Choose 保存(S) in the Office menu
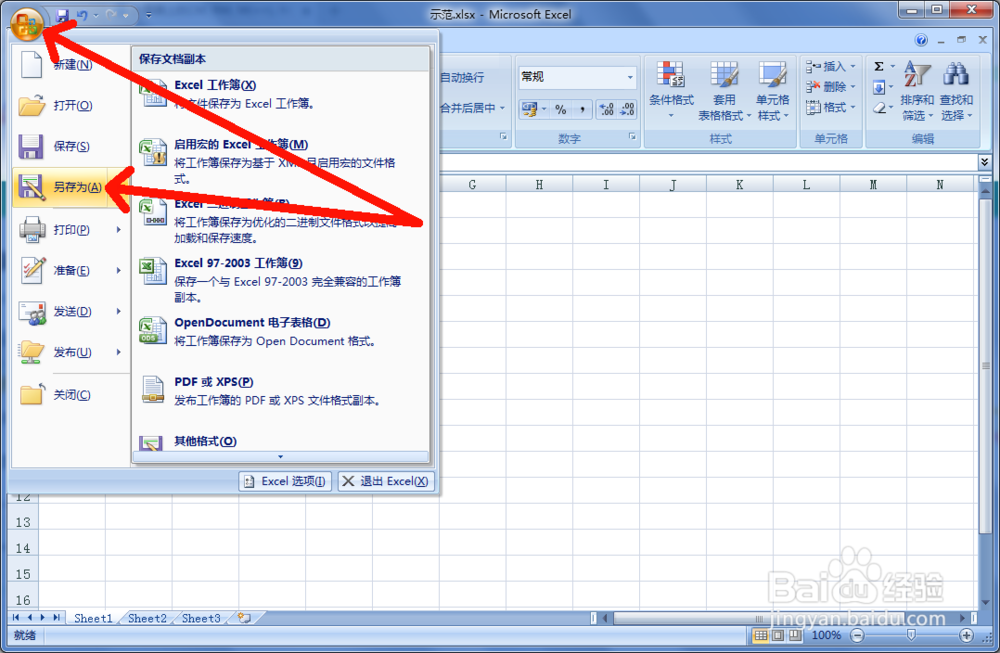The height and width of the screenshot is (653, 1000). [70, 146]
